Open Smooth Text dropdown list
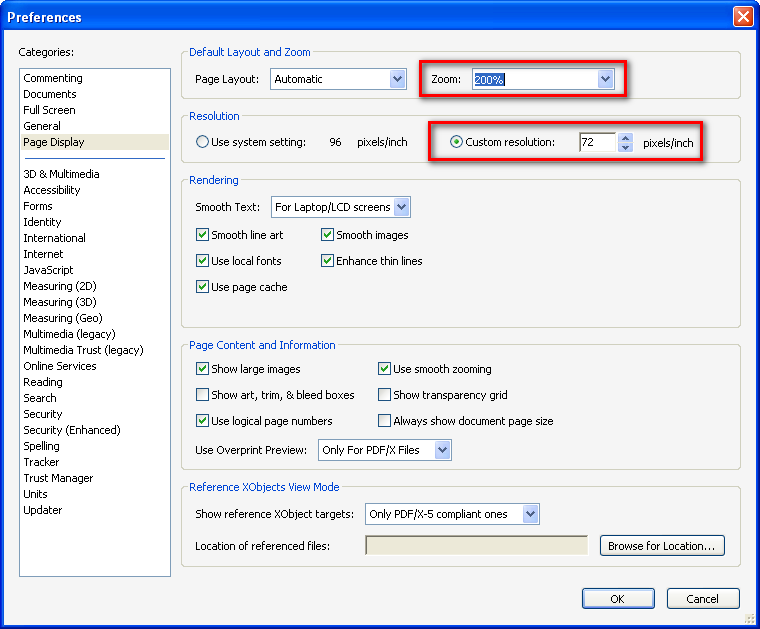760x629 pixels. (402, 207)
